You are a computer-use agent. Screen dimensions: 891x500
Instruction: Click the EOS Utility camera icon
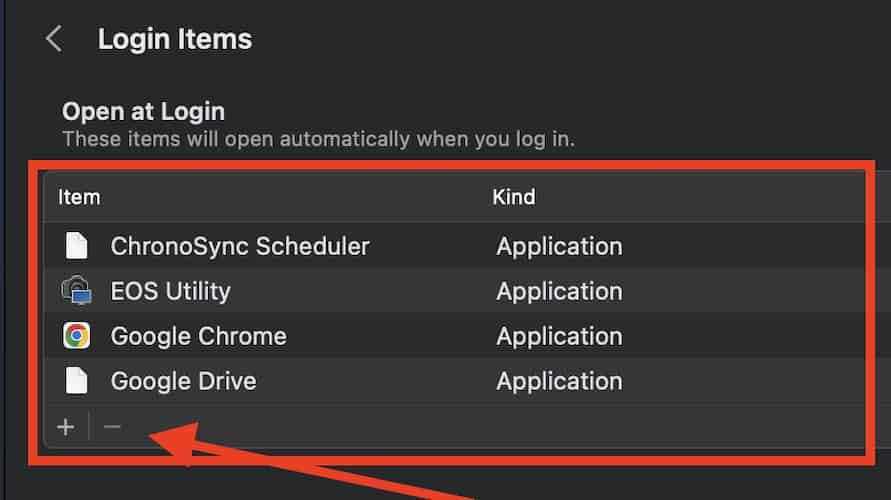76,291
